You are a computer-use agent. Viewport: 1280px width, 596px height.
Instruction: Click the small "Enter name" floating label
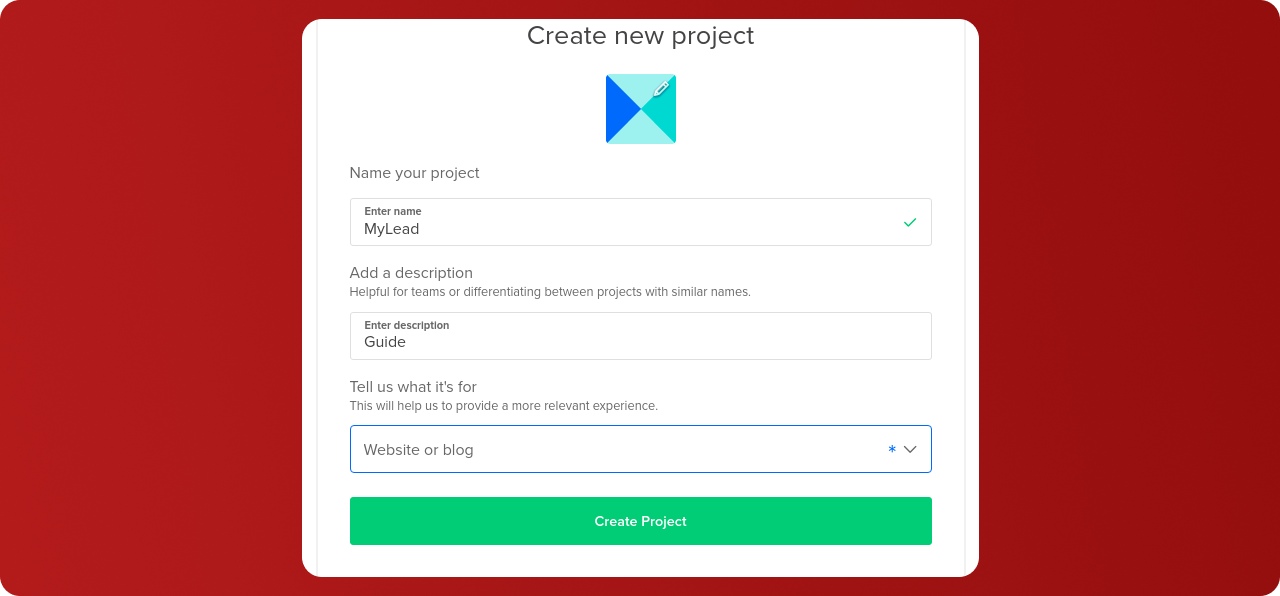392,211
